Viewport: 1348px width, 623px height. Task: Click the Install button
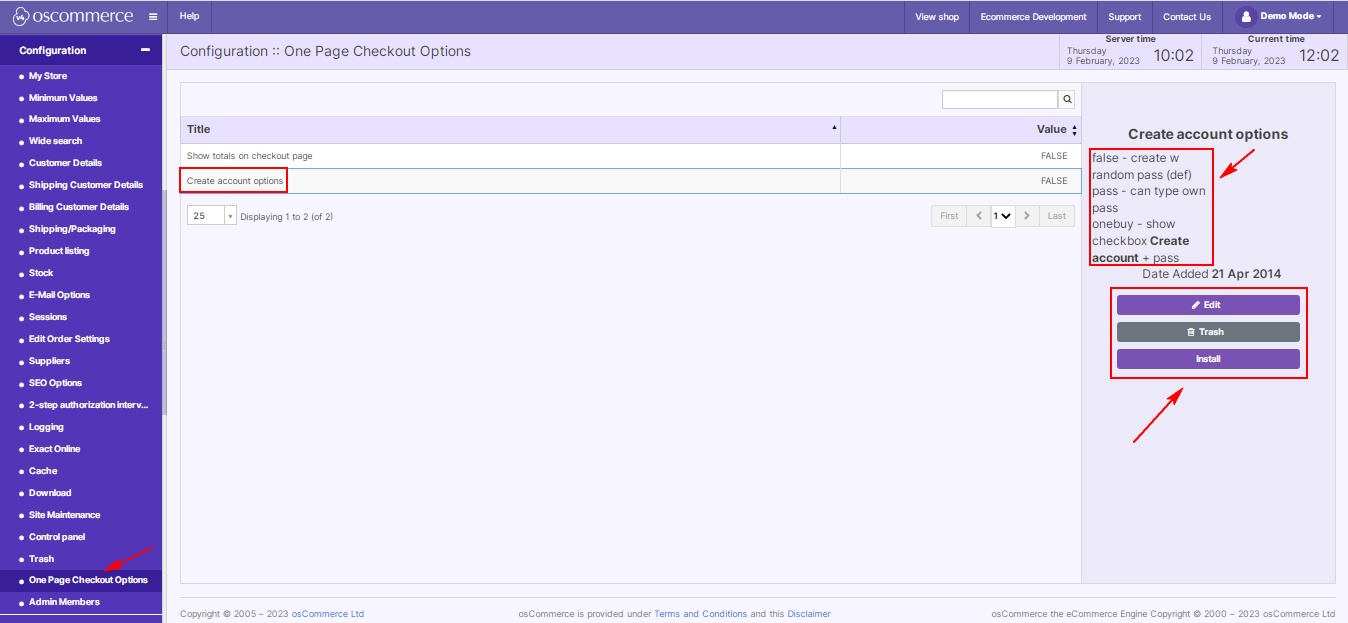(1208, 359)
